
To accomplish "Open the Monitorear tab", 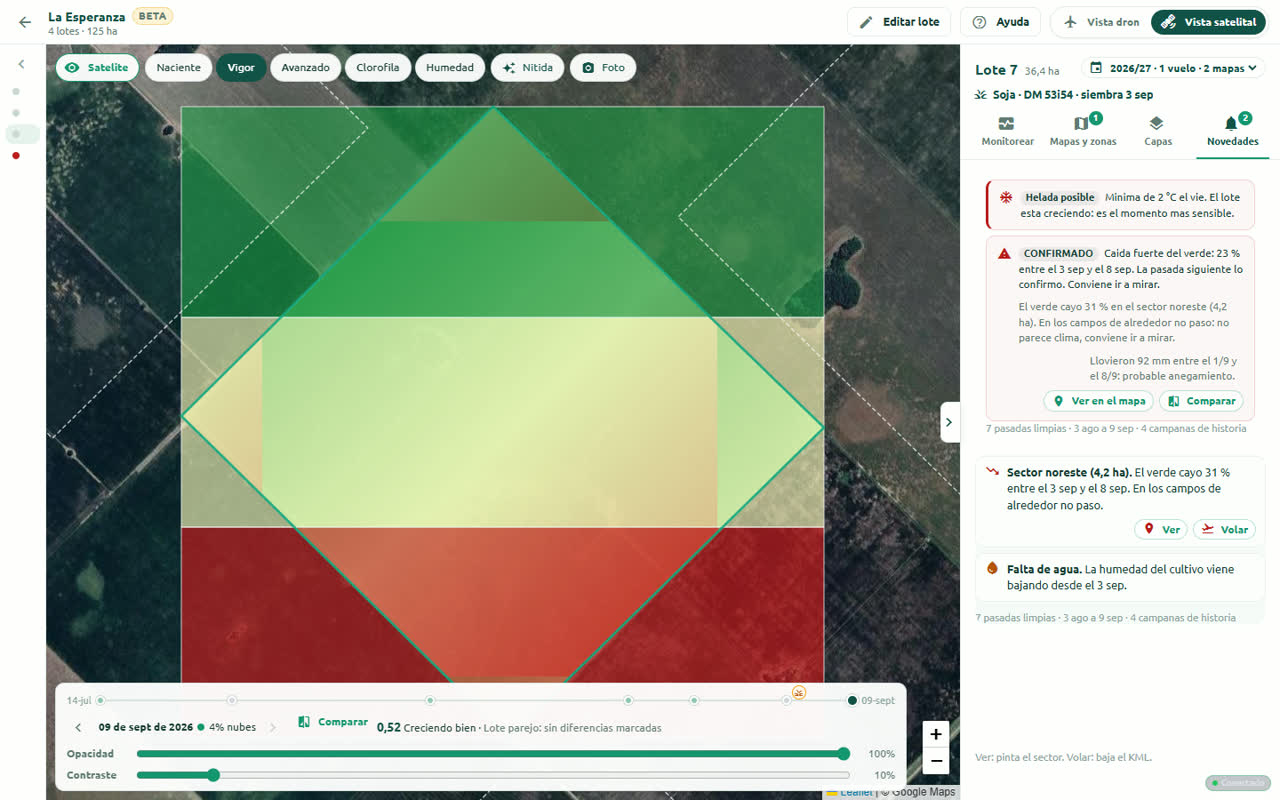I will pos(1007,131).
